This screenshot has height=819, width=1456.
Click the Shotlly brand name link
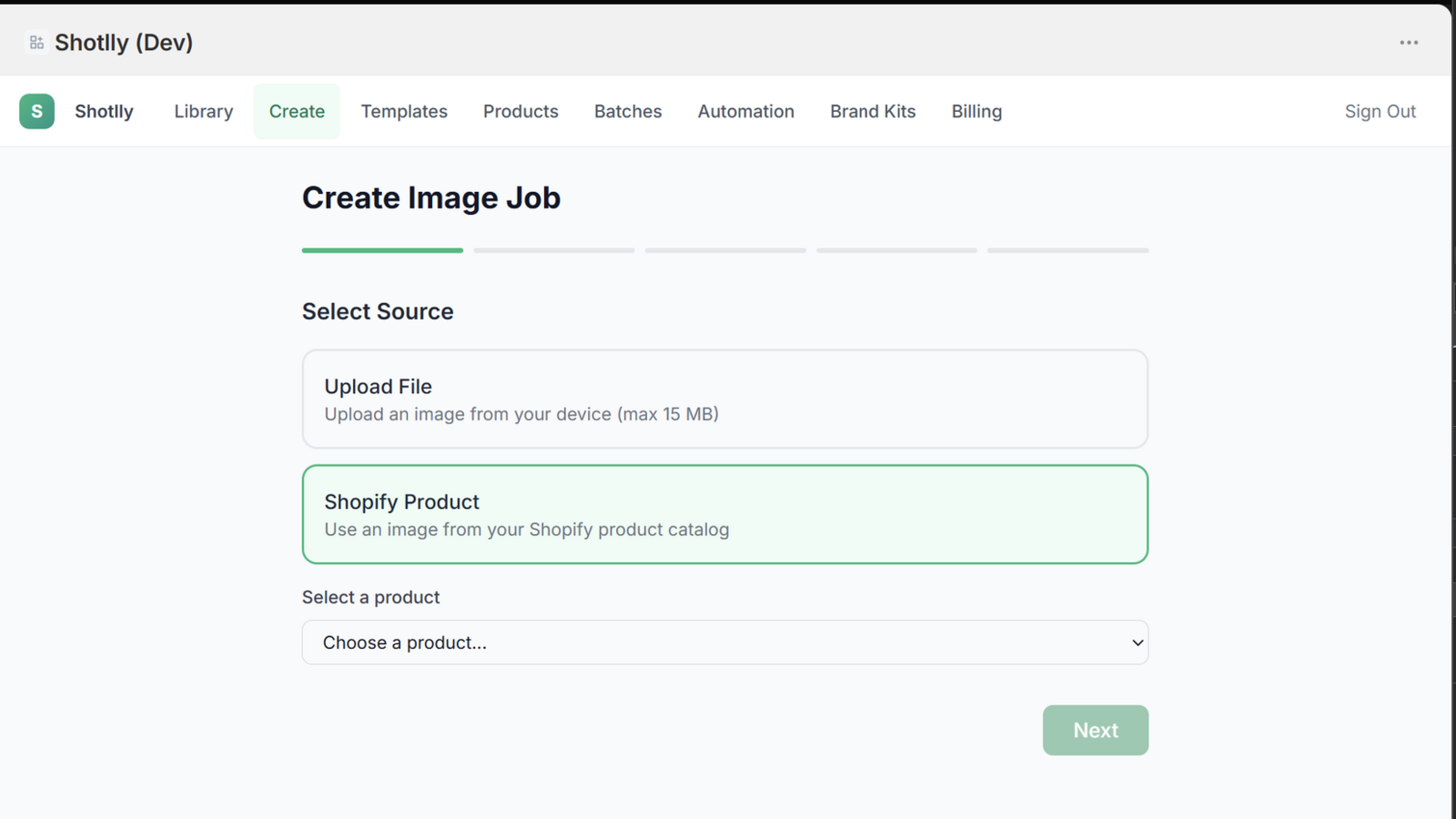pos(104,111)
